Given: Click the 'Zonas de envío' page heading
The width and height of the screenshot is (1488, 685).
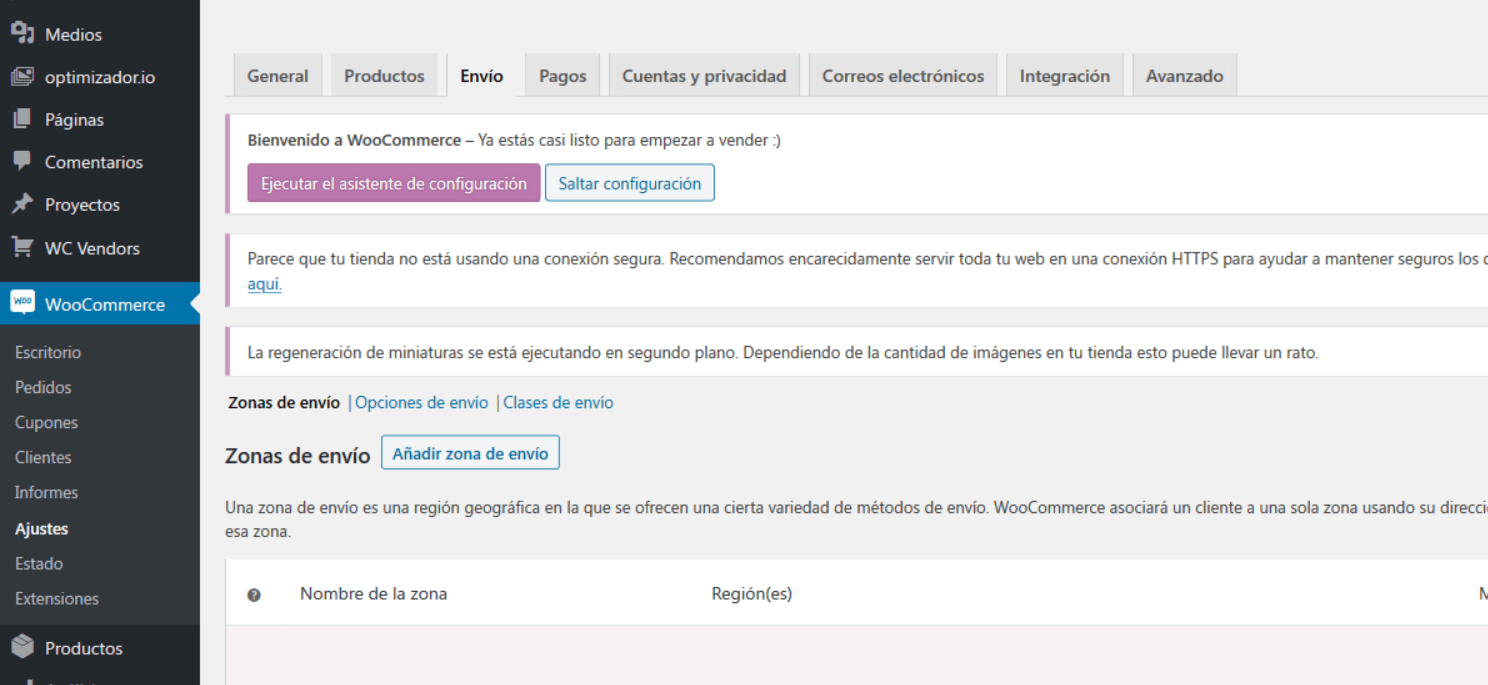Looking at the screenshot, I should [298, 455].
